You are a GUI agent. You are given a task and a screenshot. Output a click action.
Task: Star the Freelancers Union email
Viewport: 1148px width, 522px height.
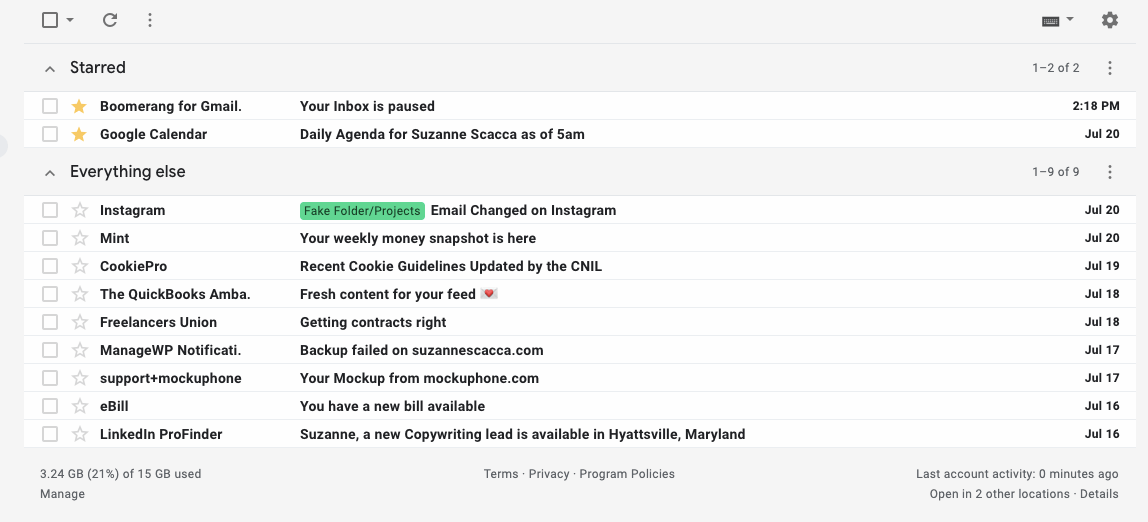click(x=79, y=322)
